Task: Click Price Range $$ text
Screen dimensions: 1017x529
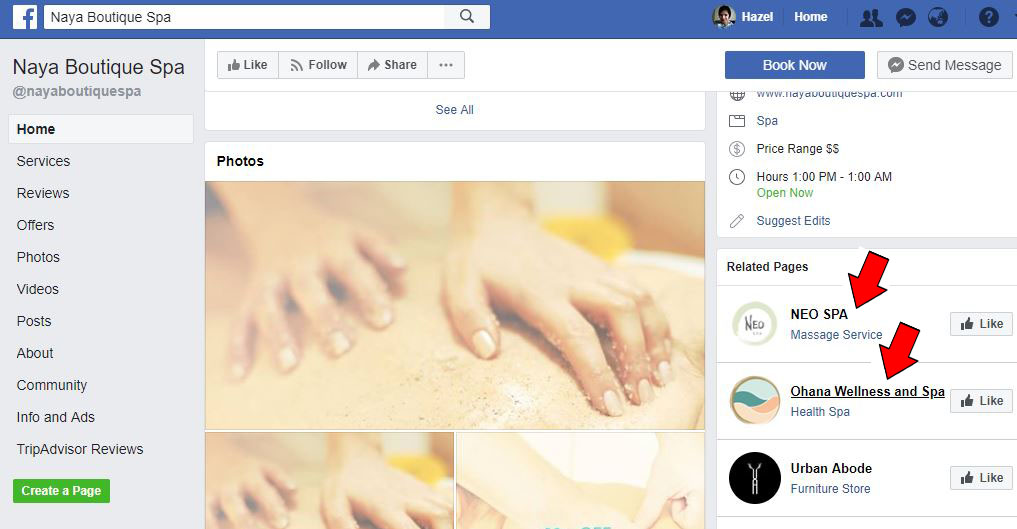Action: coord(798,148)
